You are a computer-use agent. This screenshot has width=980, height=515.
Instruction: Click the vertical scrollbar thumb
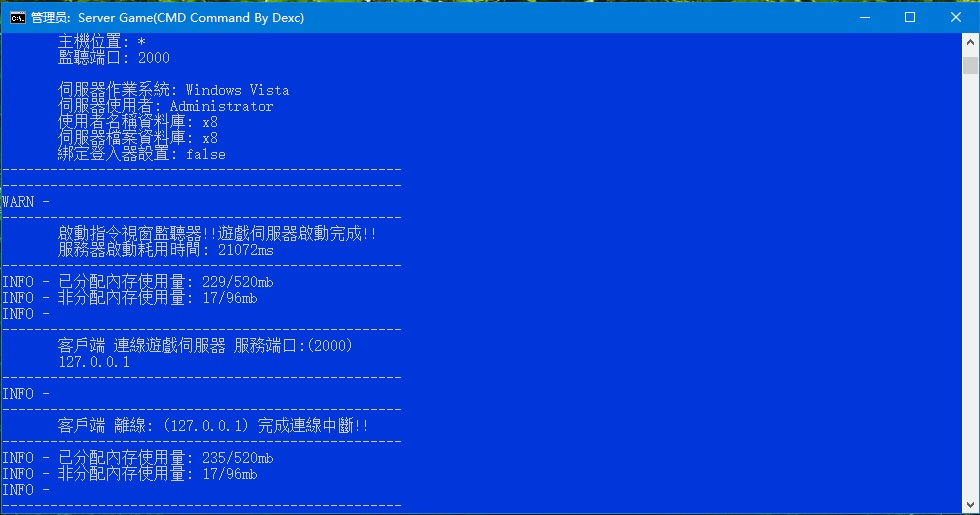[970, 65]
